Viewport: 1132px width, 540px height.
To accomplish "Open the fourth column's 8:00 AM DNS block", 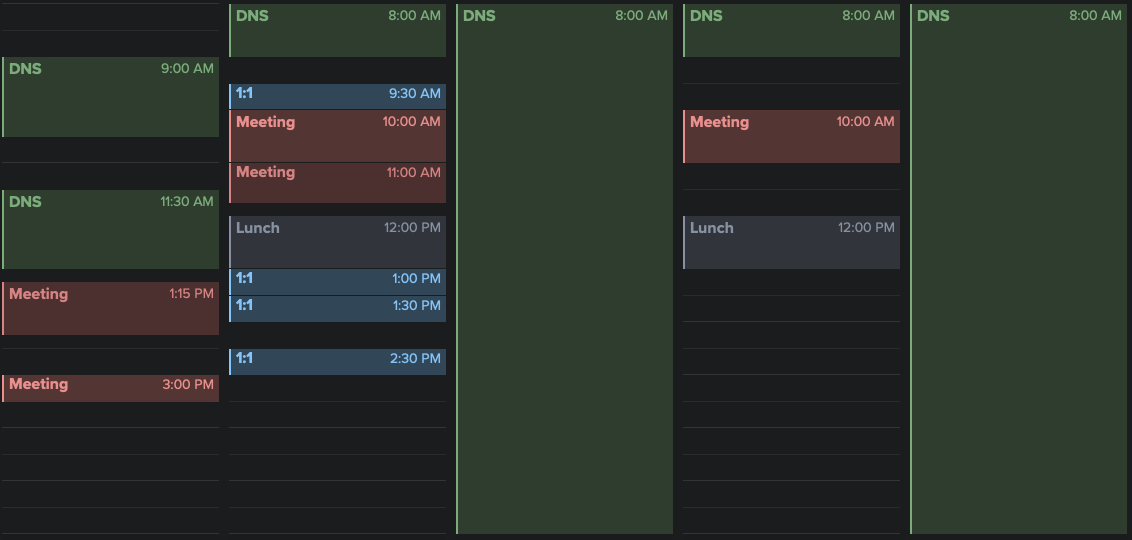I will (x=791, y=30).
